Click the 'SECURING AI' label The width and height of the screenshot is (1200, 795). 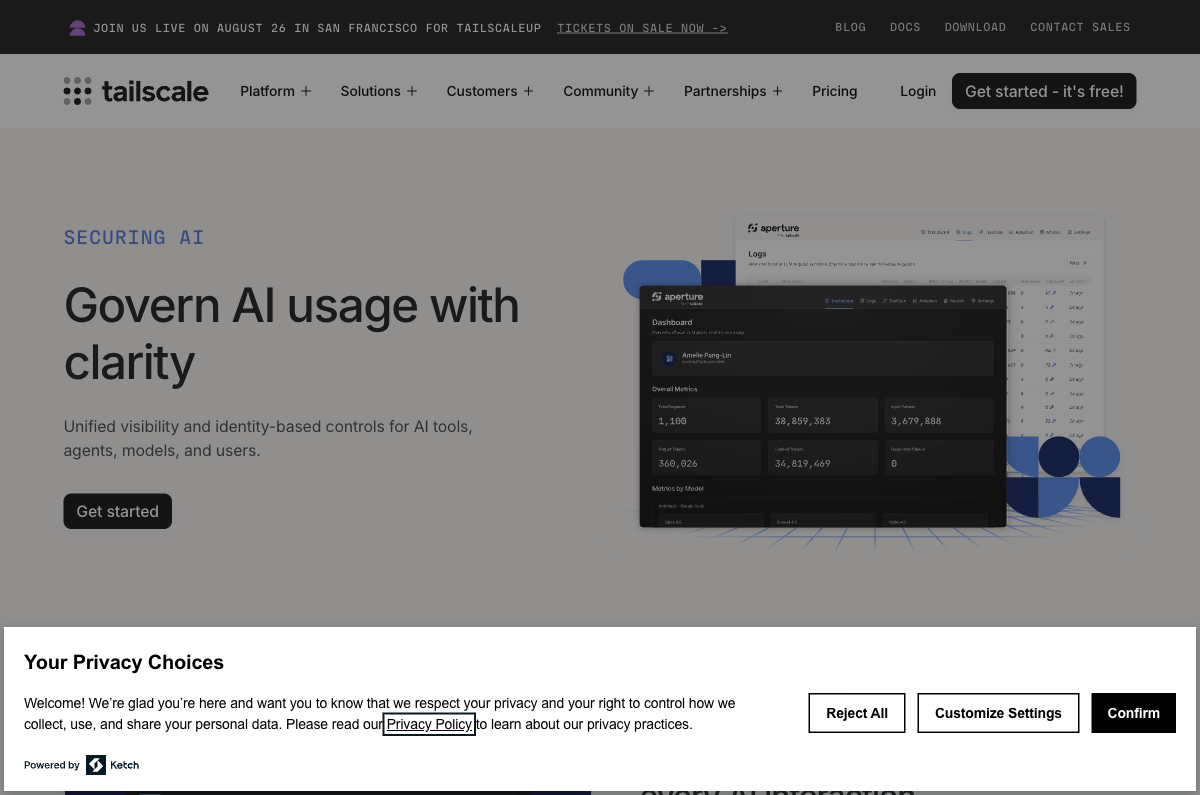134,238
